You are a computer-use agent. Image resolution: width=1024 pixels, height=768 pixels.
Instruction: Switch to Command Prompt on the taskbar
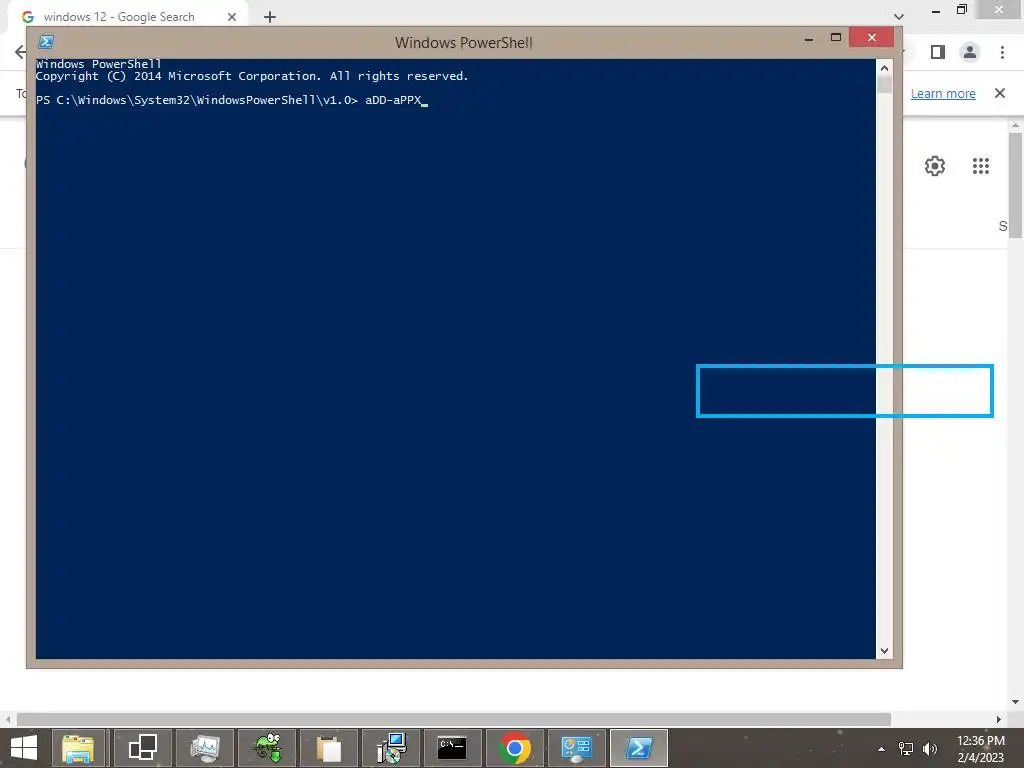click(452, 748)
